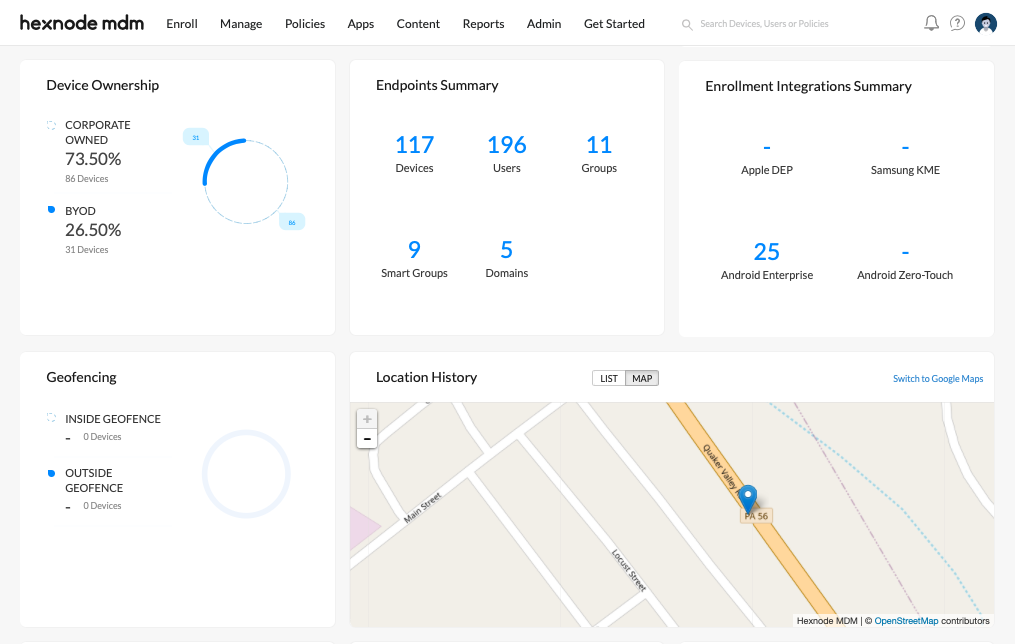This screenshot has height=644, width=1015.
Task: Click the map zoom in plus button
Action: 367,419
